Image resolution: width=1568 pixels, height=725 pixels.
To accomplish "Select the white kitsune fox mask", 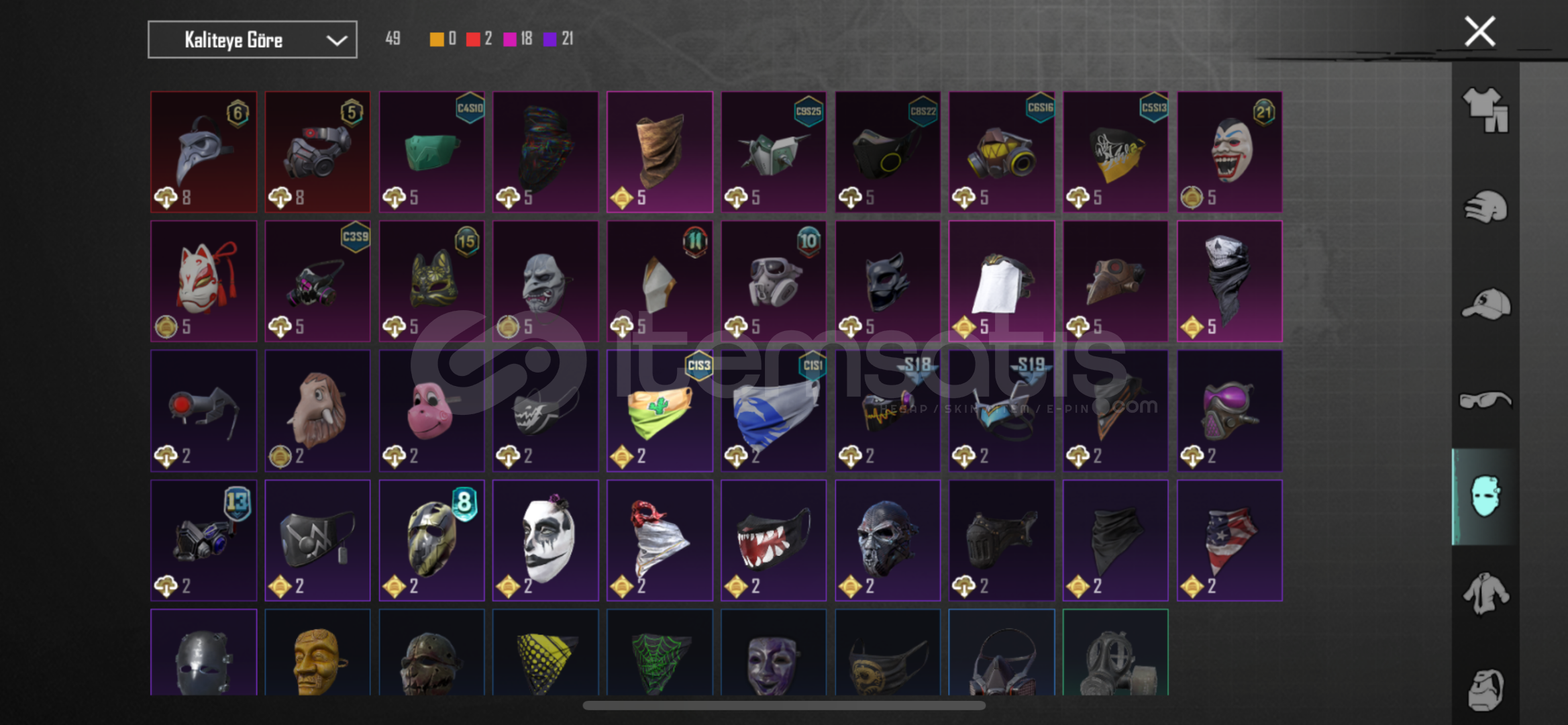I will tap(204, 281).
